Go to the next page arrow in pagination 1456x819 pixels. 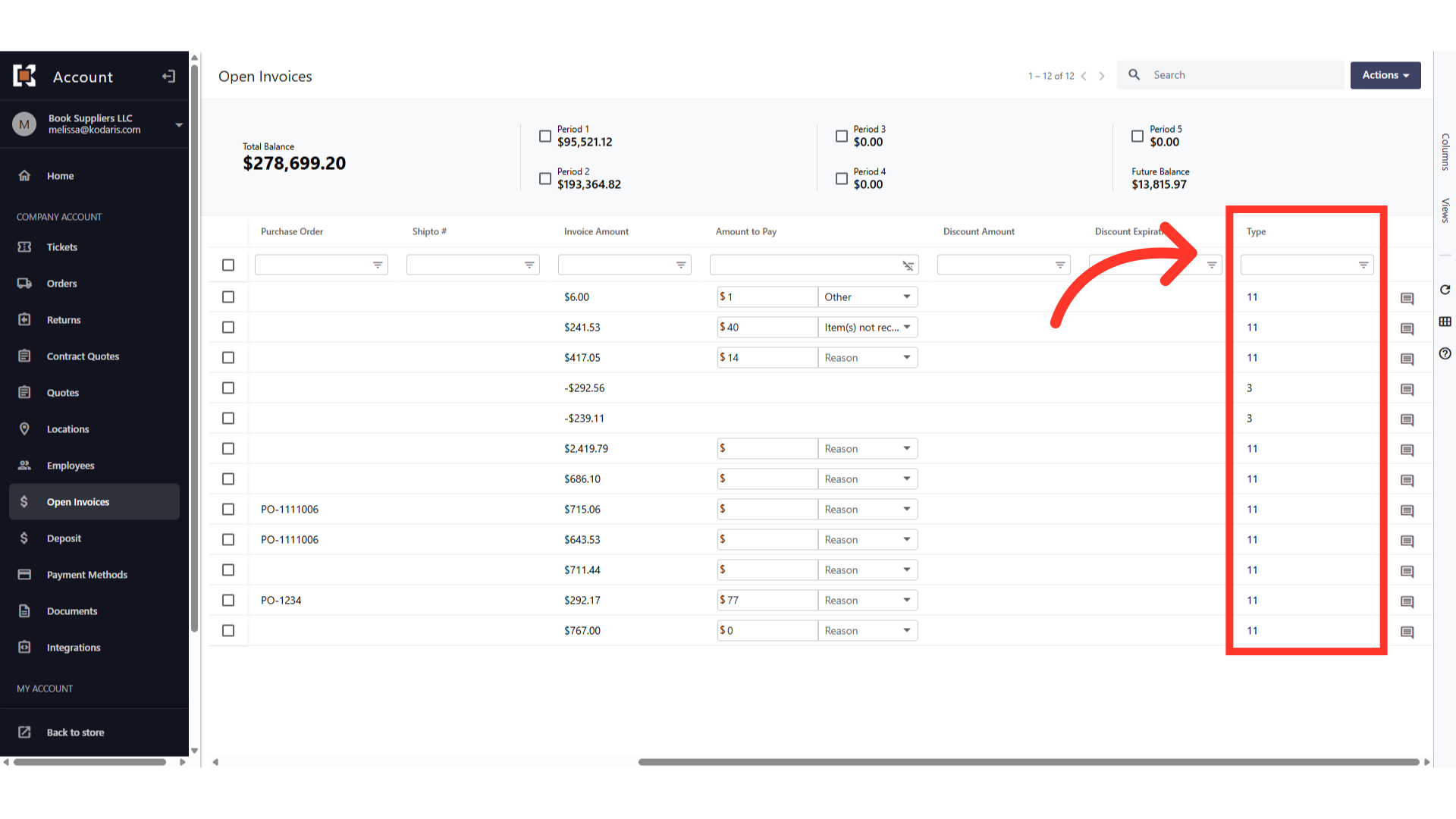tap(1102, 76)
